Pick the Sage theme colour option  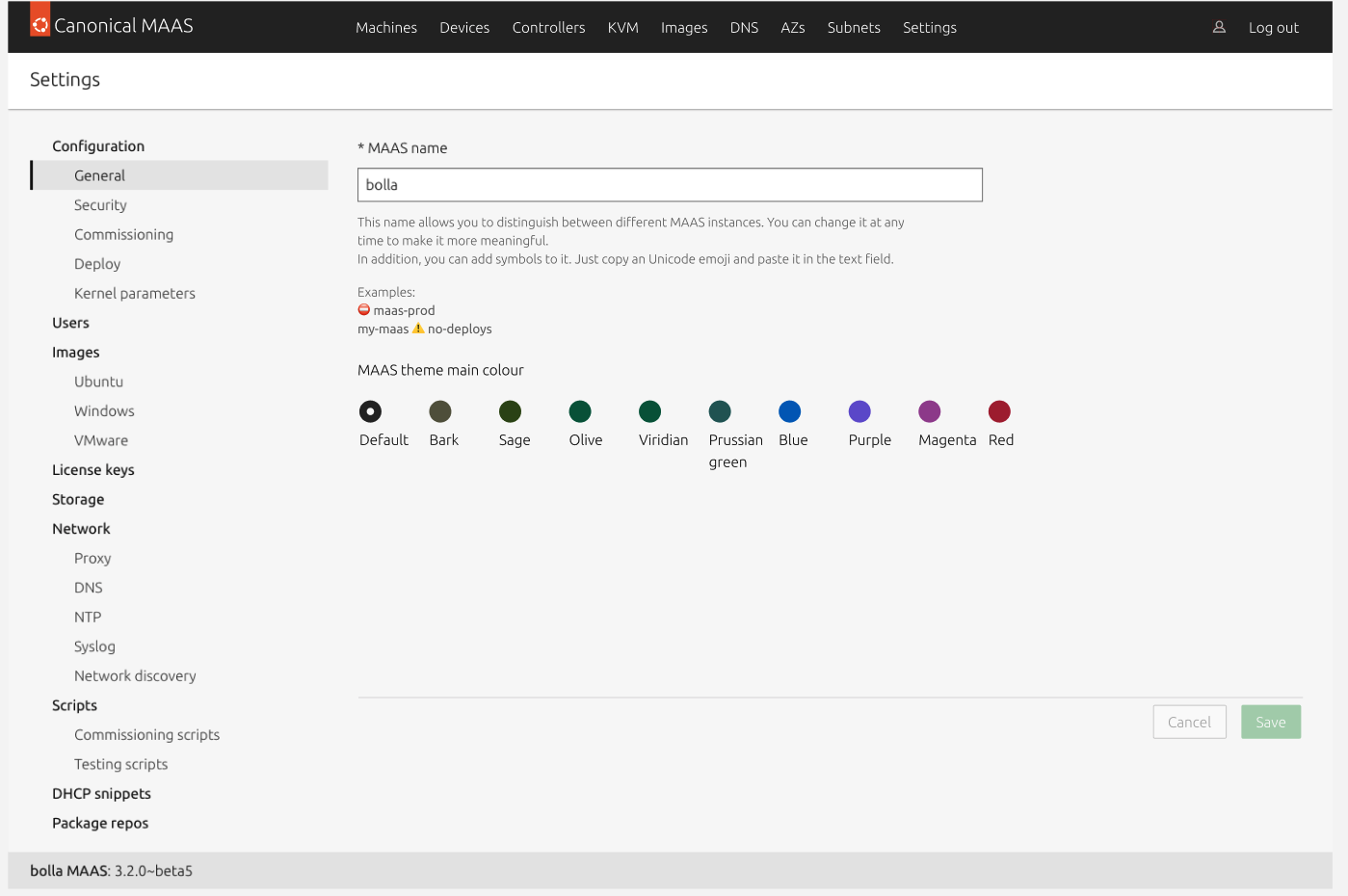tap(510, 411)
